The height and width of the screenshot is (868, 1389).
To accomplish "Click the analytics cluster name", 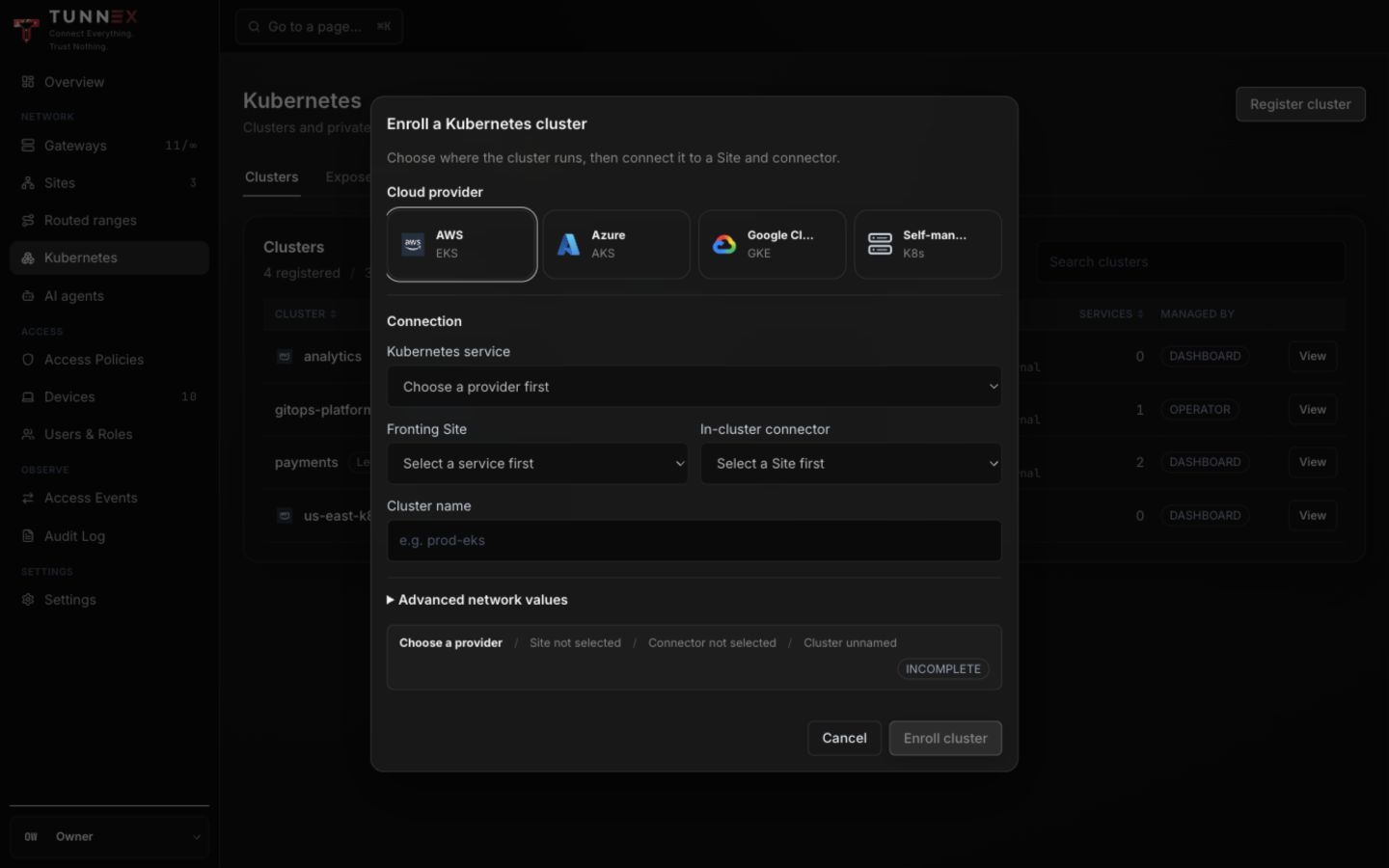I will click(x=333, y=357).
